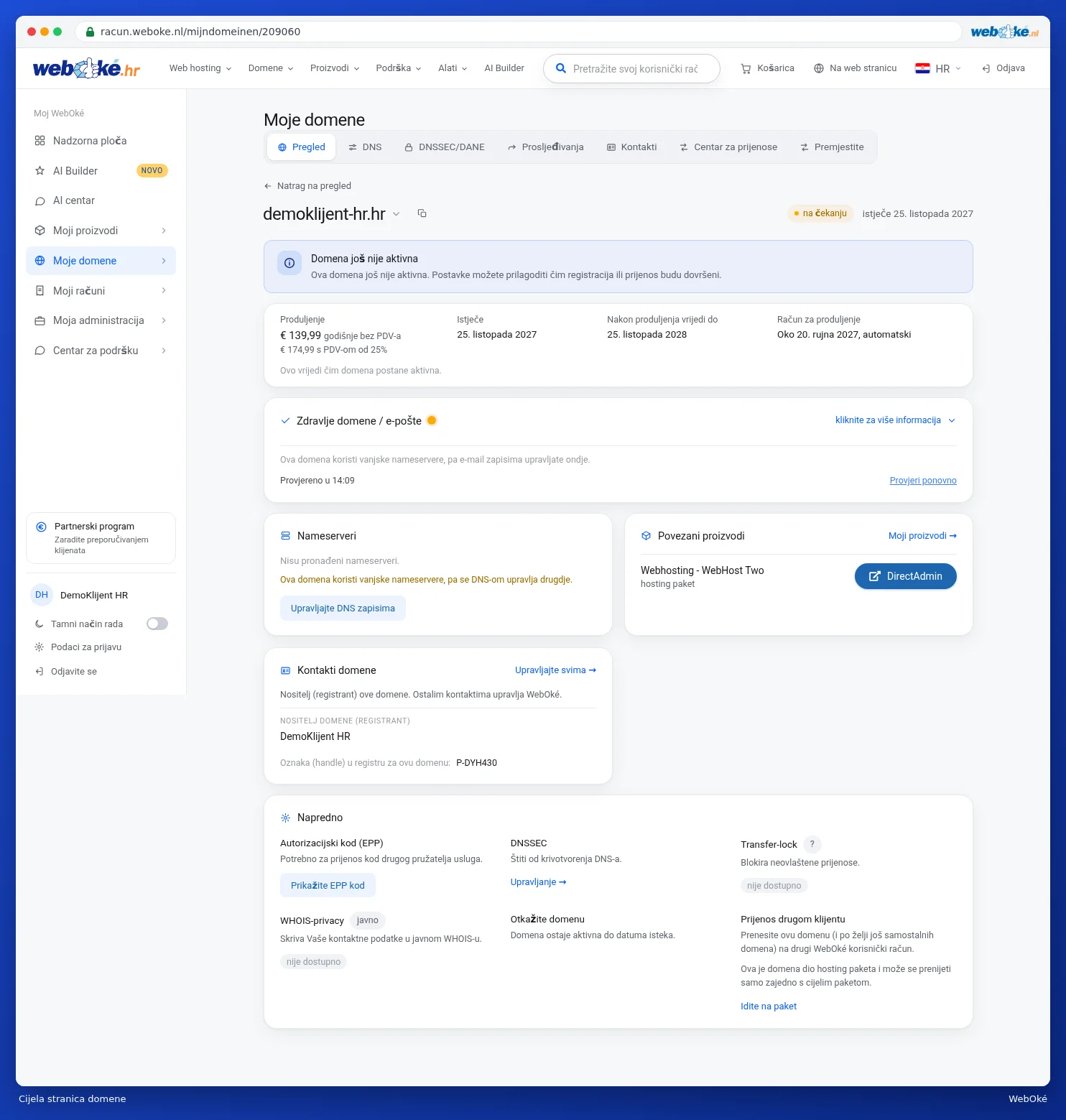The height and width of the screenshot is (1120, 1066).
Task: Click the Partnerski program euro icon
Action: tap(42, 527)
